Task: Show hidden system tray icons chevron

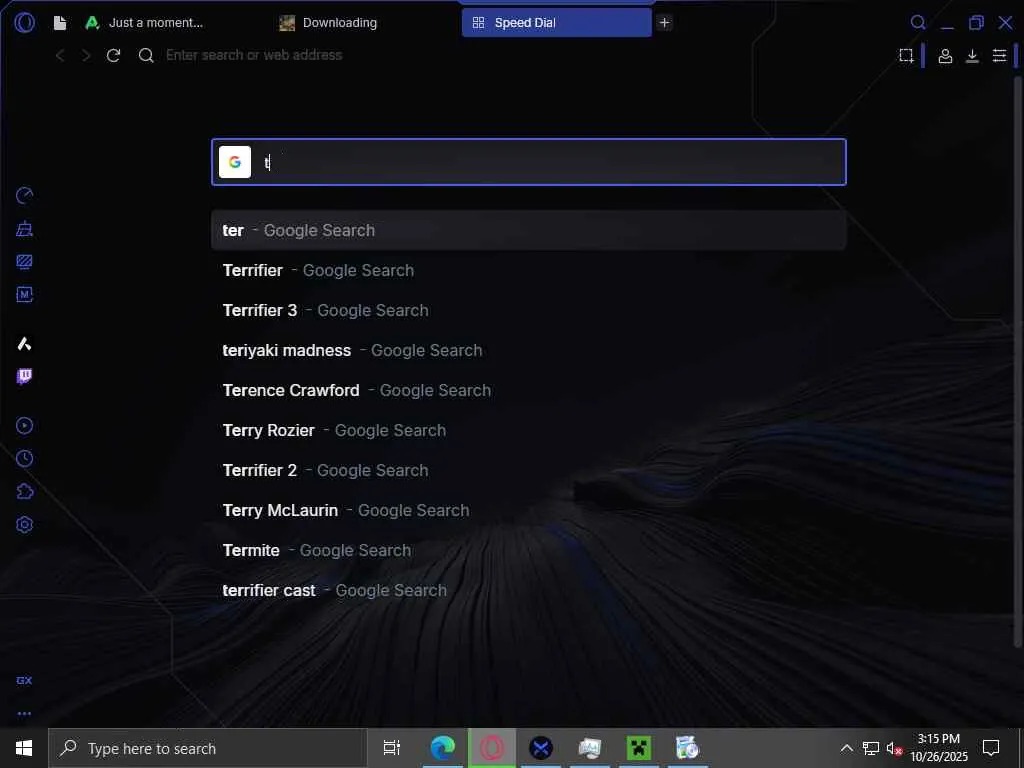Action: [x=846, y=748]
